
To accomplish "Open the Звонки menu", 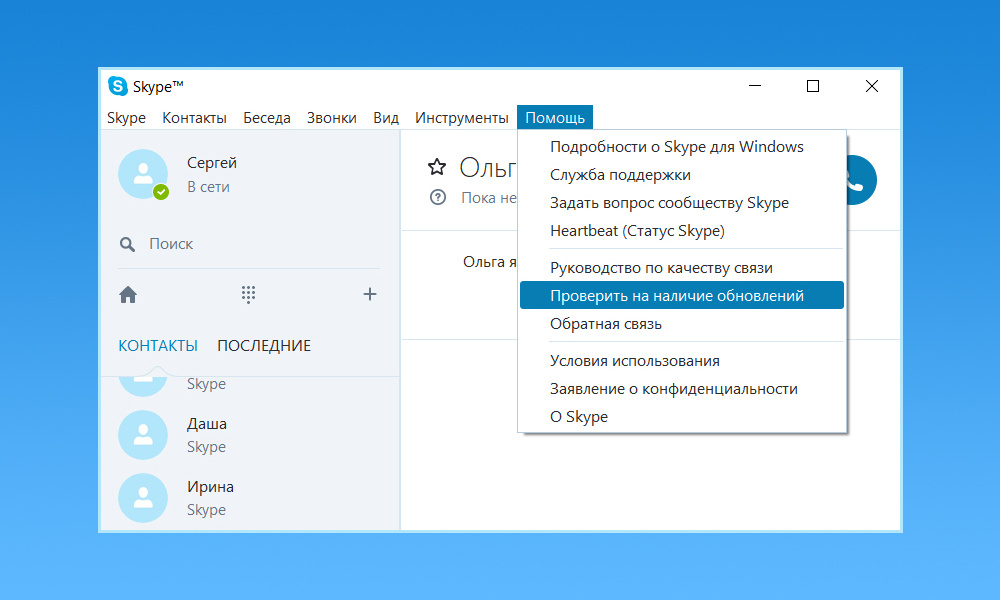I will tap(332, 118).
